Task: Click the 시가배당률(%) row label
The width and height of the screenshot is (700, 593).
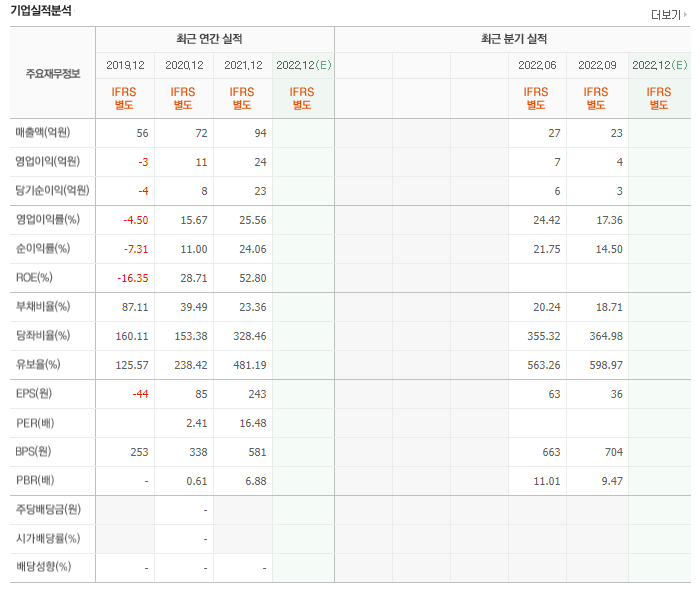Action: 48,539
